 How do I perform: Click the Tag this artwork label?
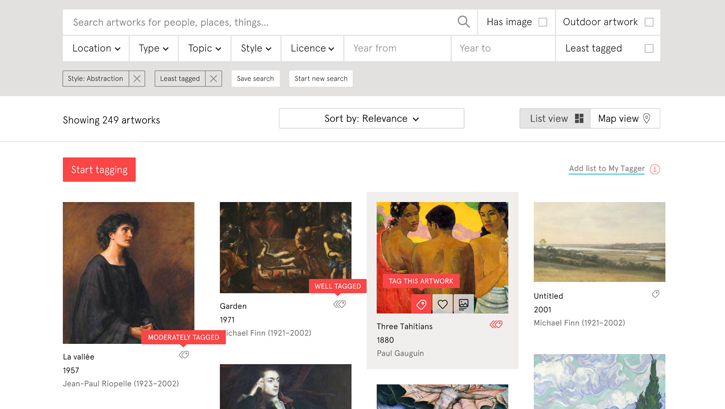pyautogui.click(x=421, y=281)
